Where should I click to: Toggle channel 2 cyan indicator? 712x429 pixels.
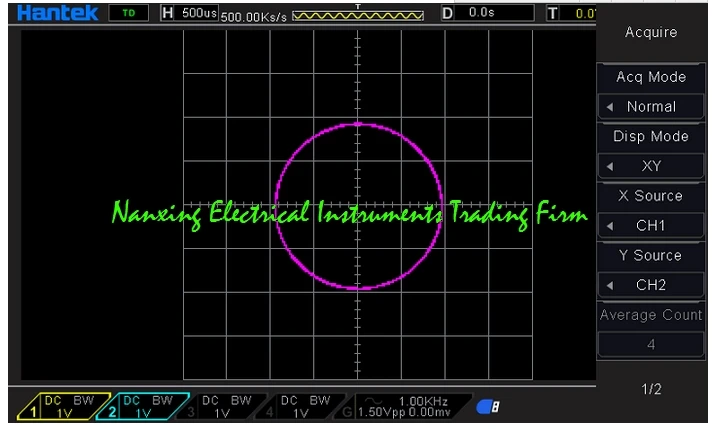coord(143,406)
